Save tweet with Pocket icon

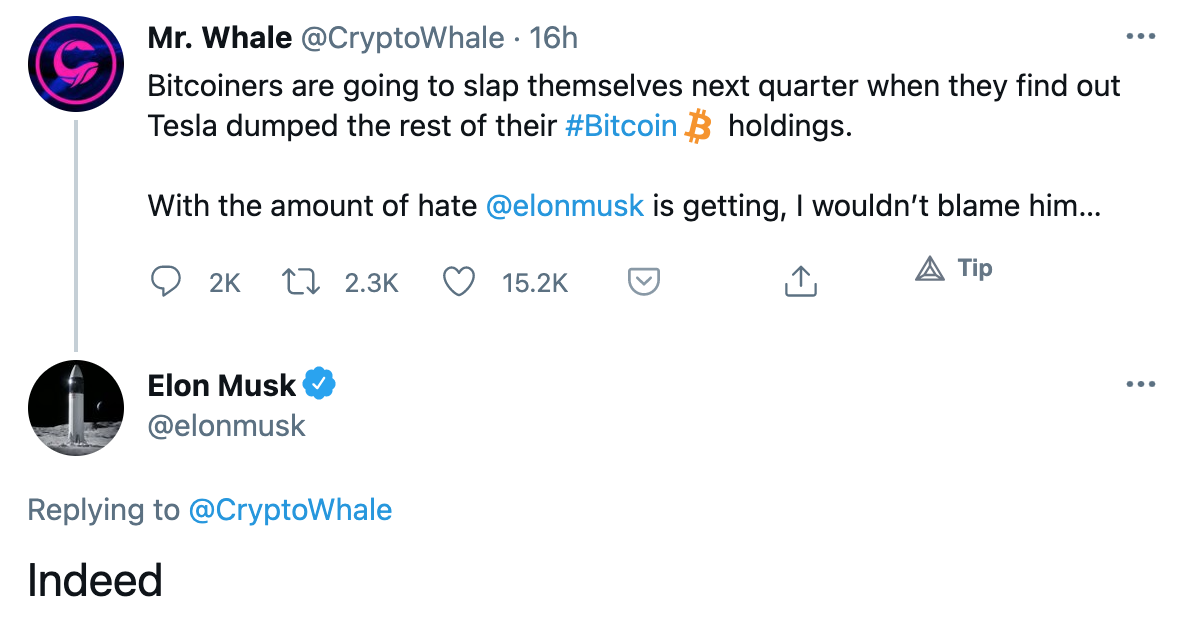pyautogui.click(x=643, y=283)
